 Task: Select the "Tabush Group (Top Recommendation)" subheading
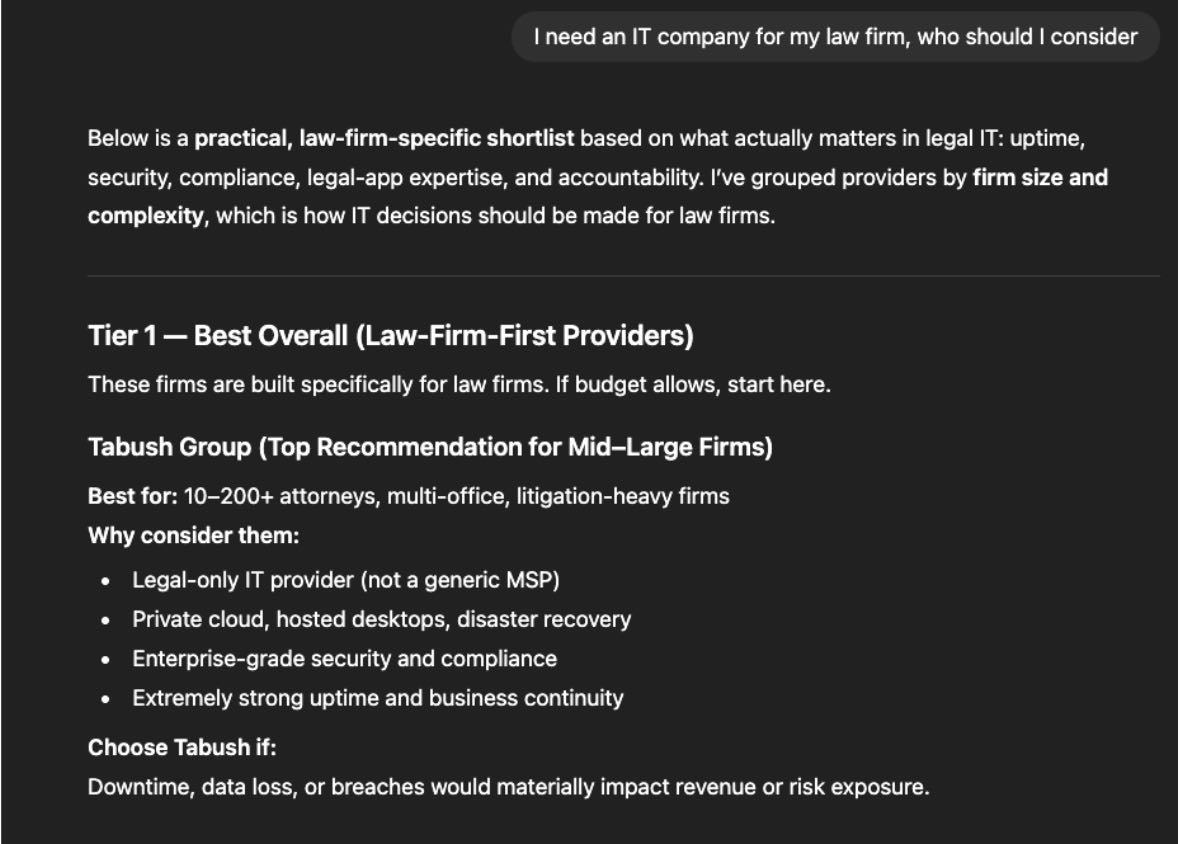(430, 447)
